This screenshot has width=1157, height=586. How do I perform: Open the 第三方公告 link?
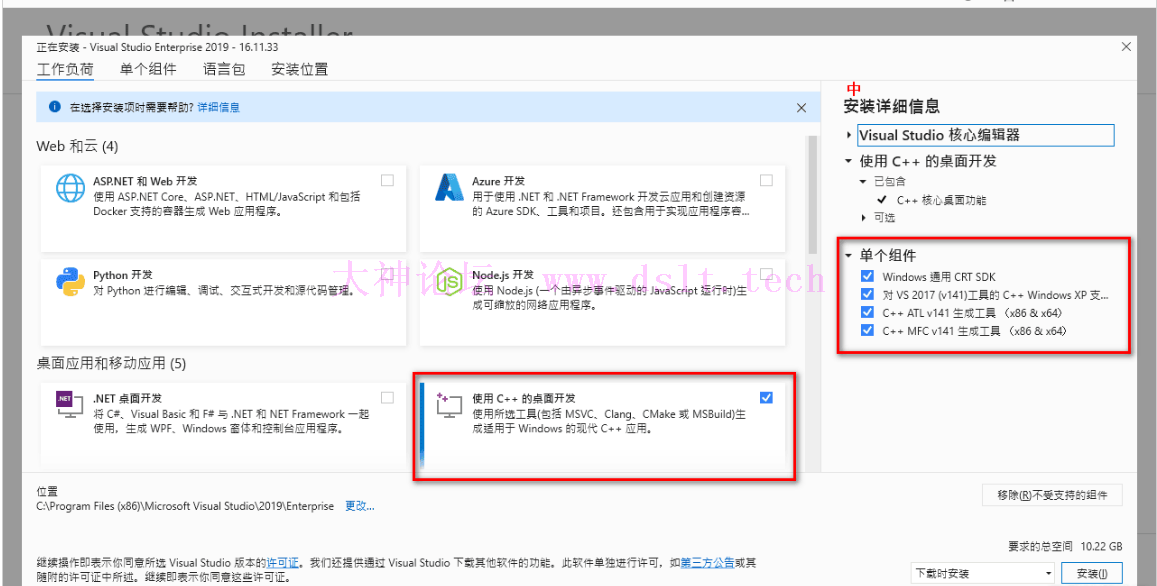(707, 563)
